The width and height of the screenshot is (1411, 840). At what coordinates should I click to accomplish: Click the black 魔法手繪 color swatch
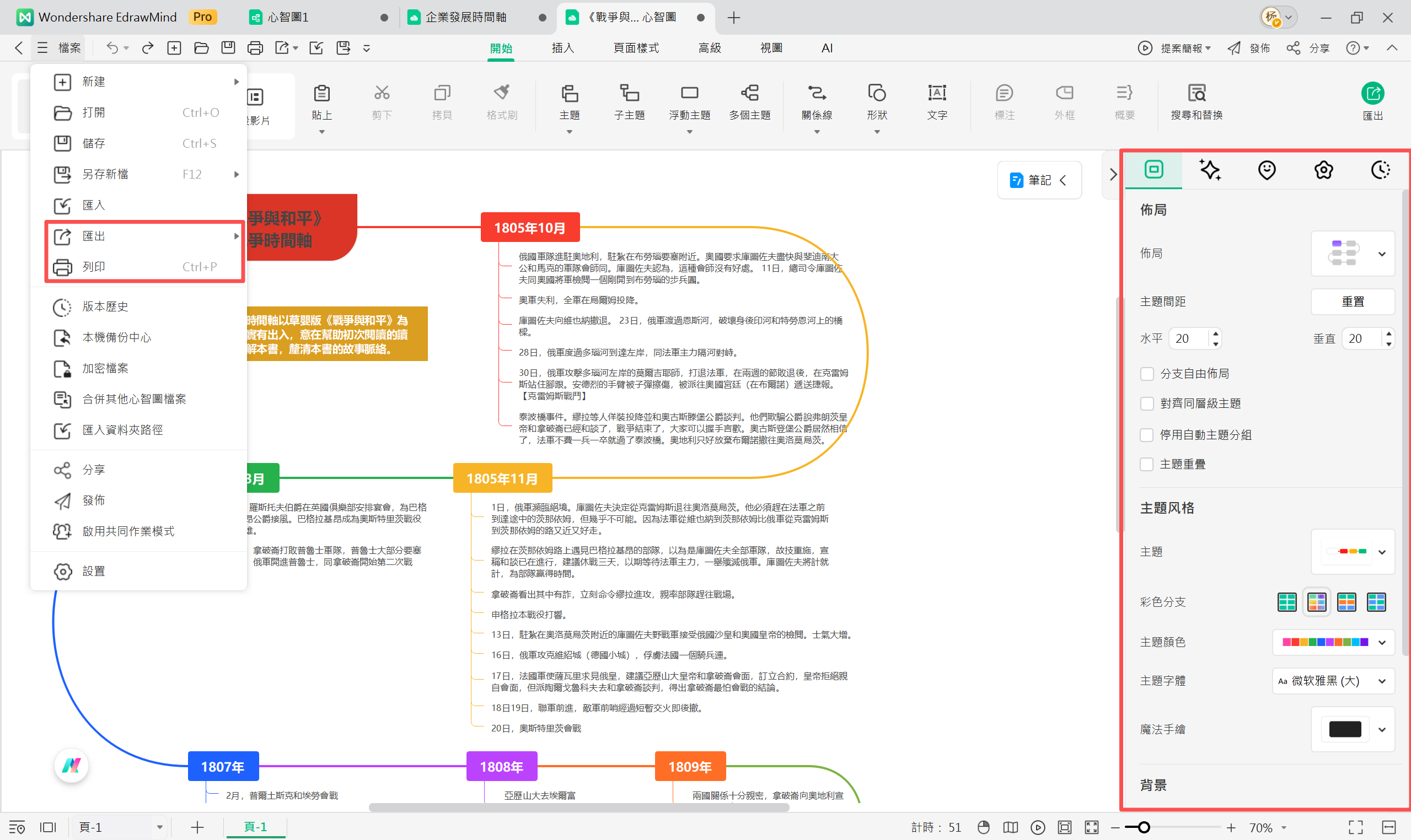click(x=1345, y=729)
